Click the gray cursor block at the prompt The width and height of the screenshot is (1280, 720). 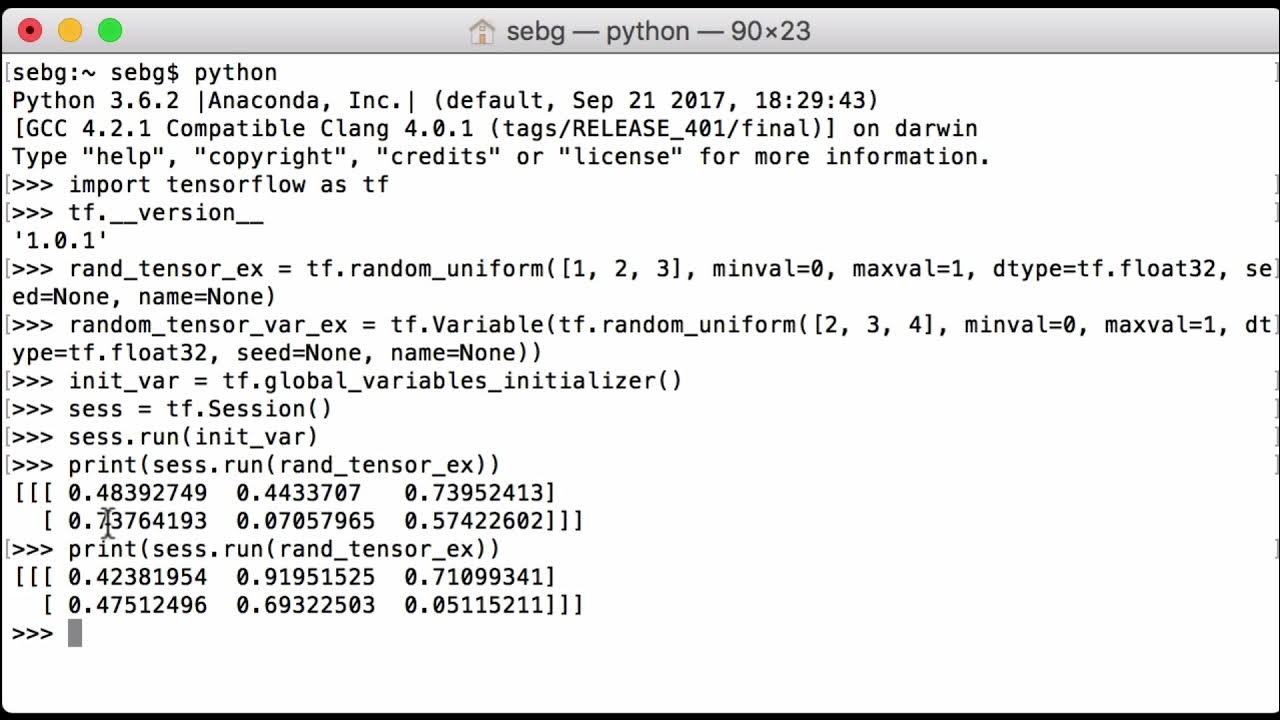click(x=75, y=633)
